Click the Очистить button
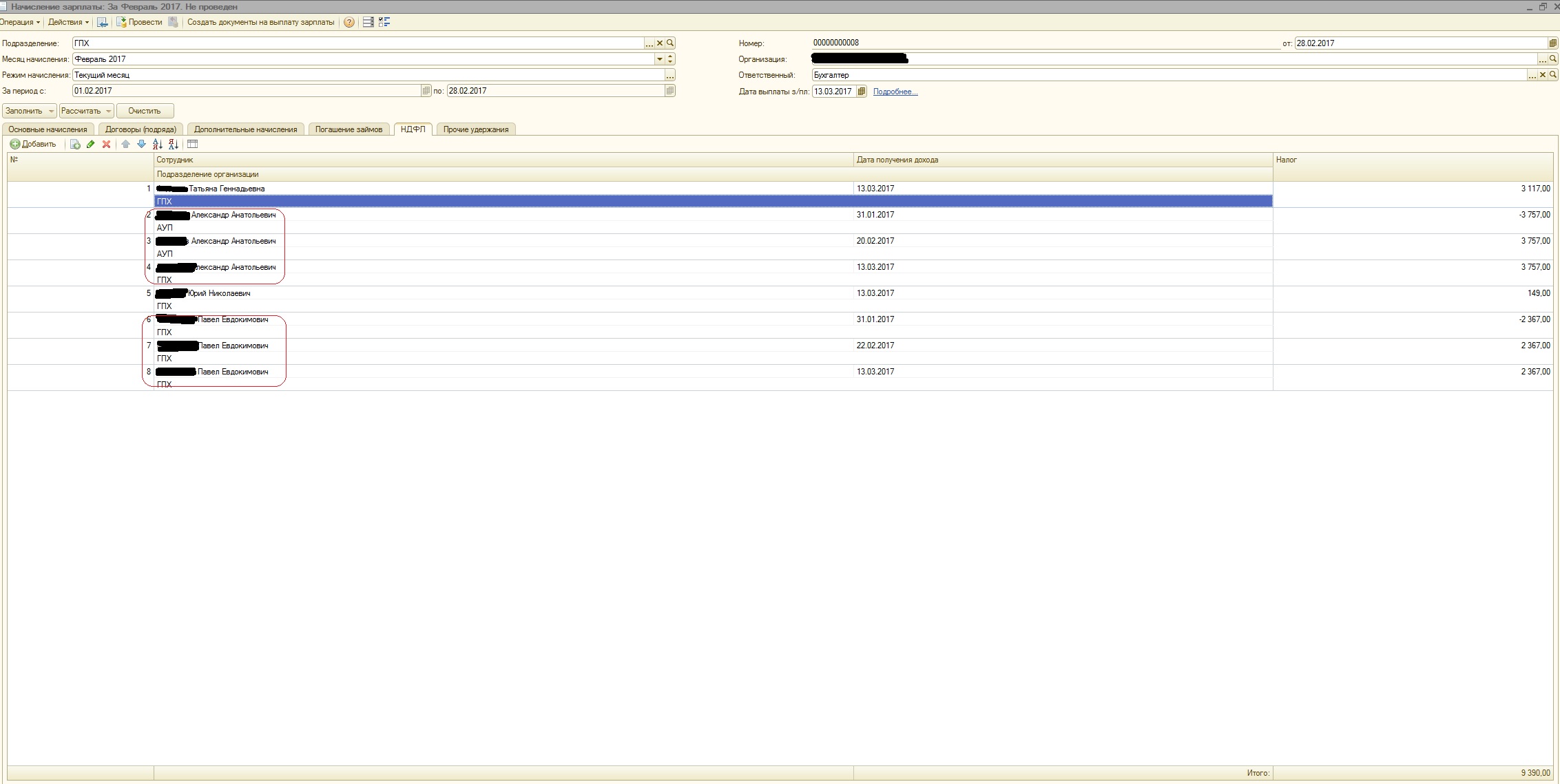This screenshot has width=1560, height=784. [145, 111]
